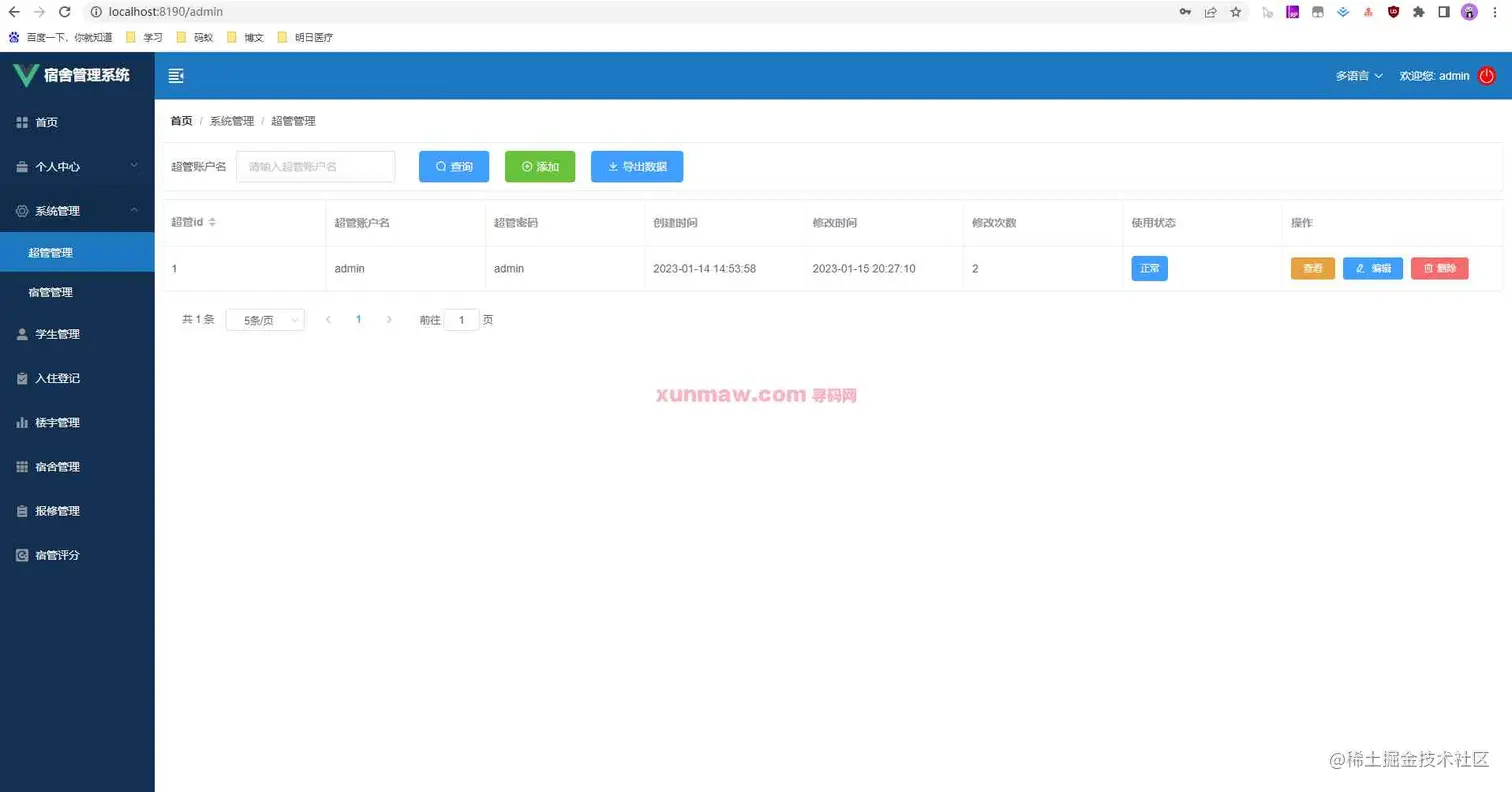Open the 明日医疗 bookmark folder
The width and height of the screenshot is (1512, 792).
coord(305,37)
